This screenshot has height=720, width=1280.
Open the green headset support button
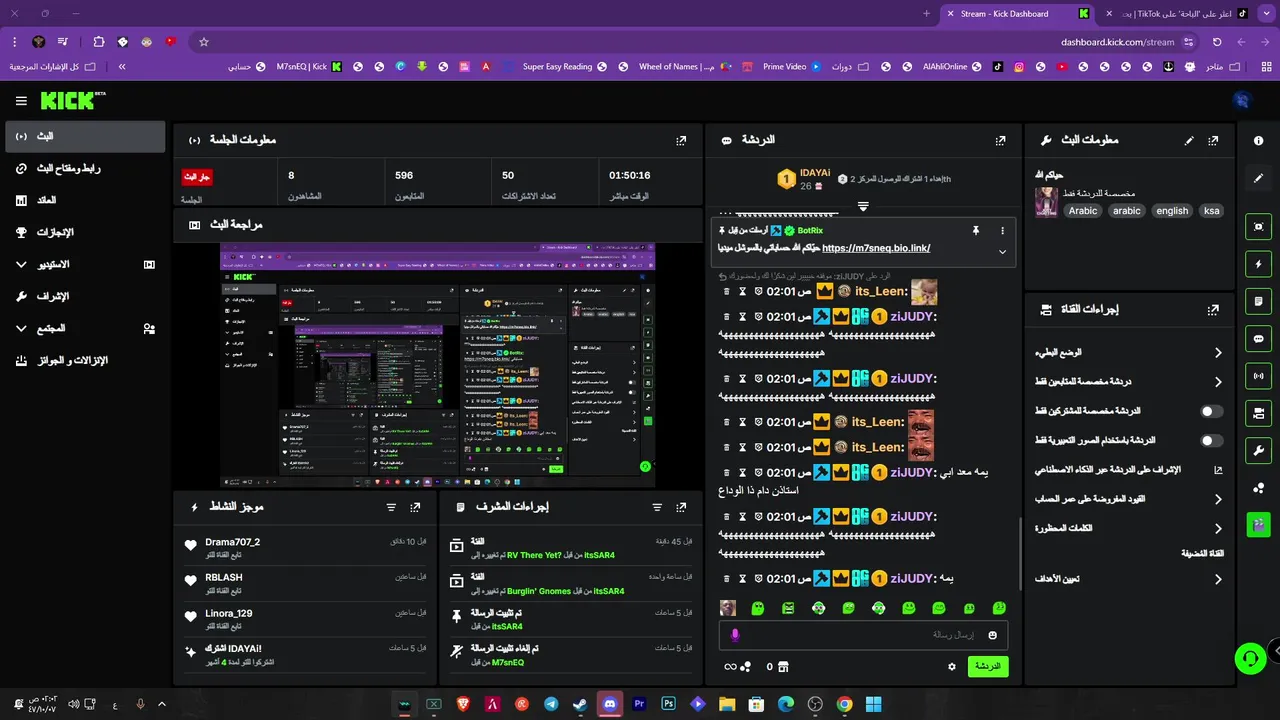click(1250, 658)
